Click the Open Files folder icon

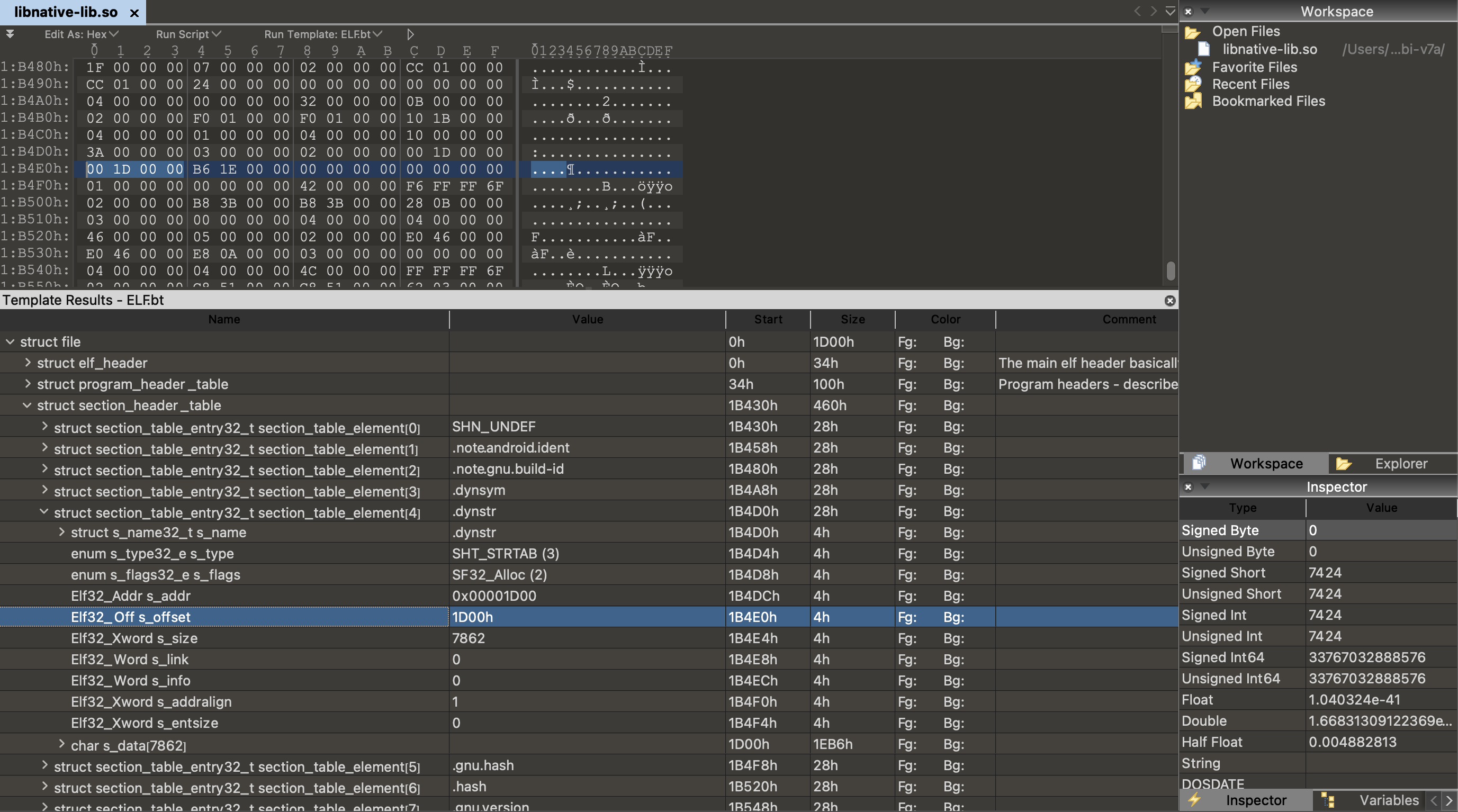pos(1193,32)
